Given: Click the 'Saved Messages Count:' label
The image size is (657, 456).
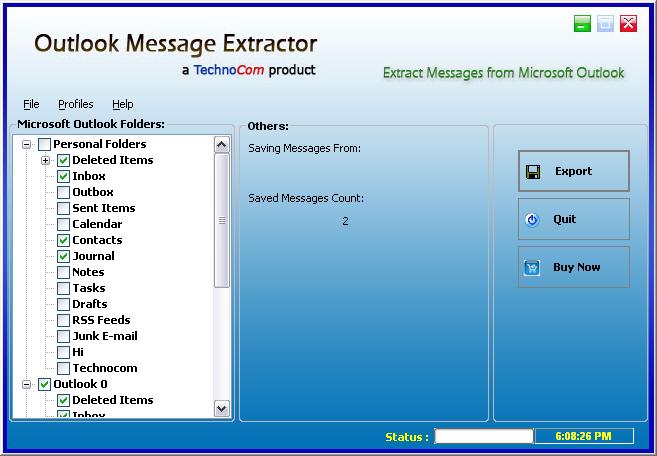Looking at the screenshot, I should click(306, 198).
